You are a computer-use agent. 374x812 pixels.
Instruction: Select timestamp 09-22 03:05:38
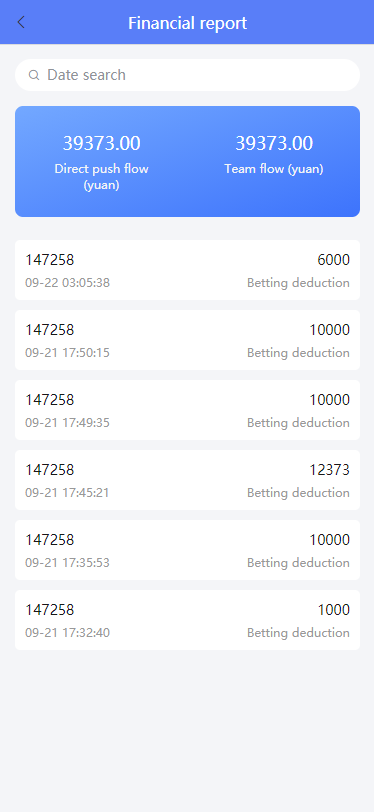click(x=67, y=283)
